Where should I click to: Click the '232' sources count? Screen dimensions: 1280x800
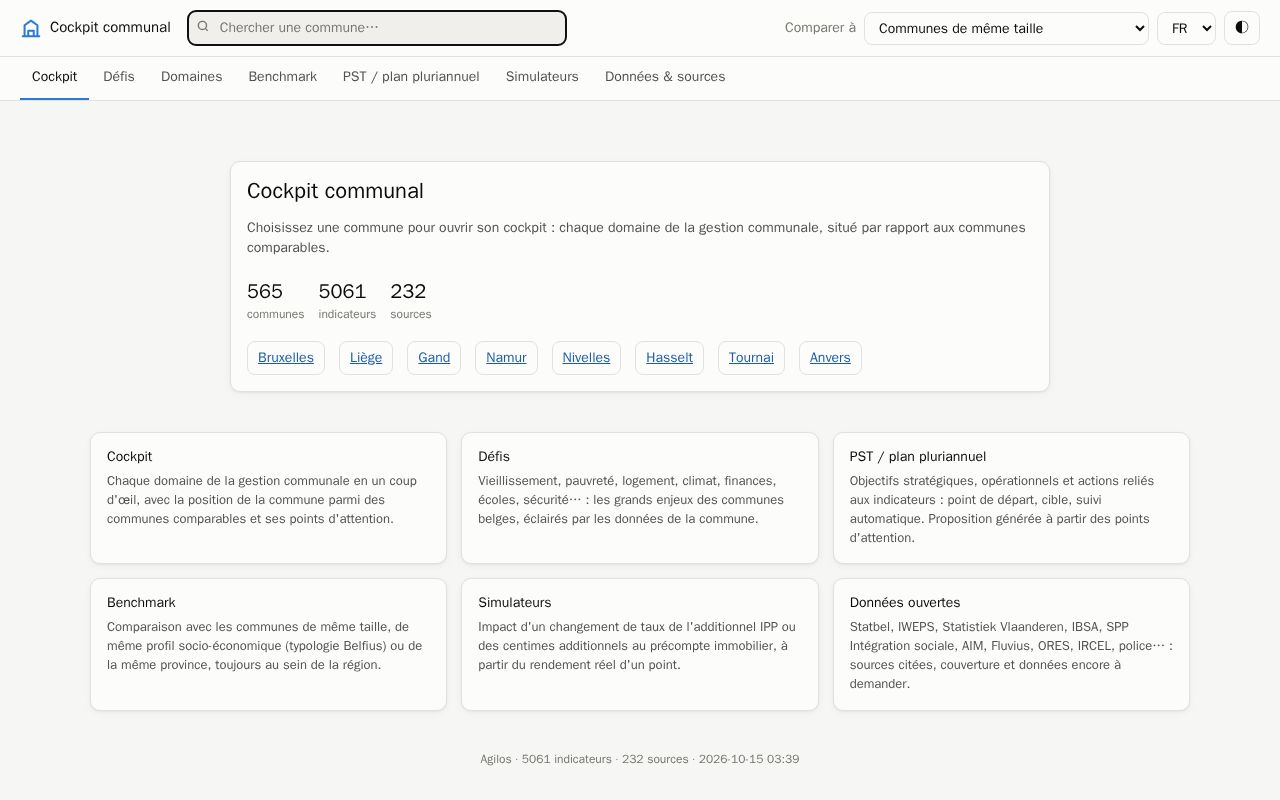(408, 292)
